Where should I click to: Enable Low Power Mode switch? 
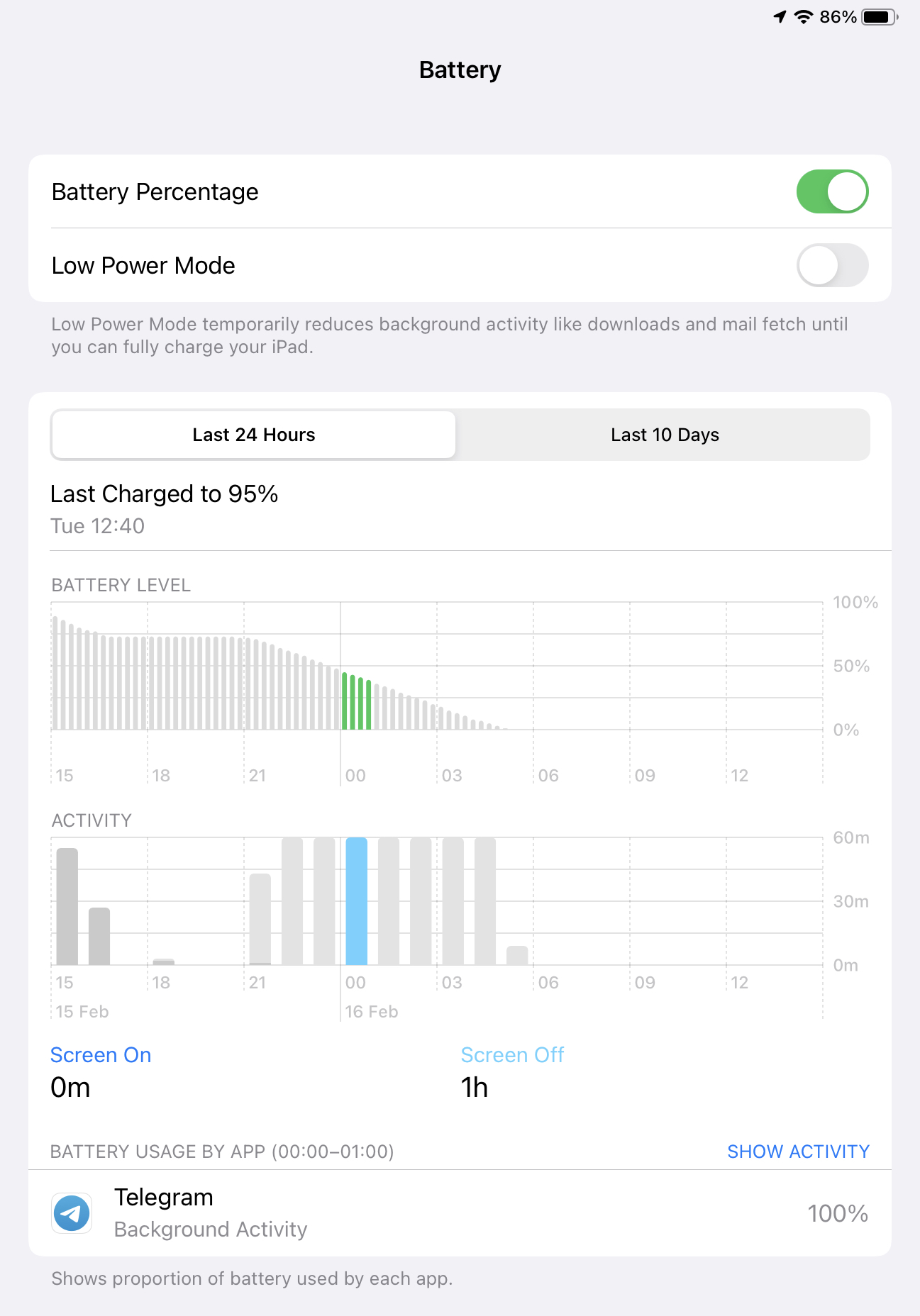pyautogui.click(x=832, y=265)
